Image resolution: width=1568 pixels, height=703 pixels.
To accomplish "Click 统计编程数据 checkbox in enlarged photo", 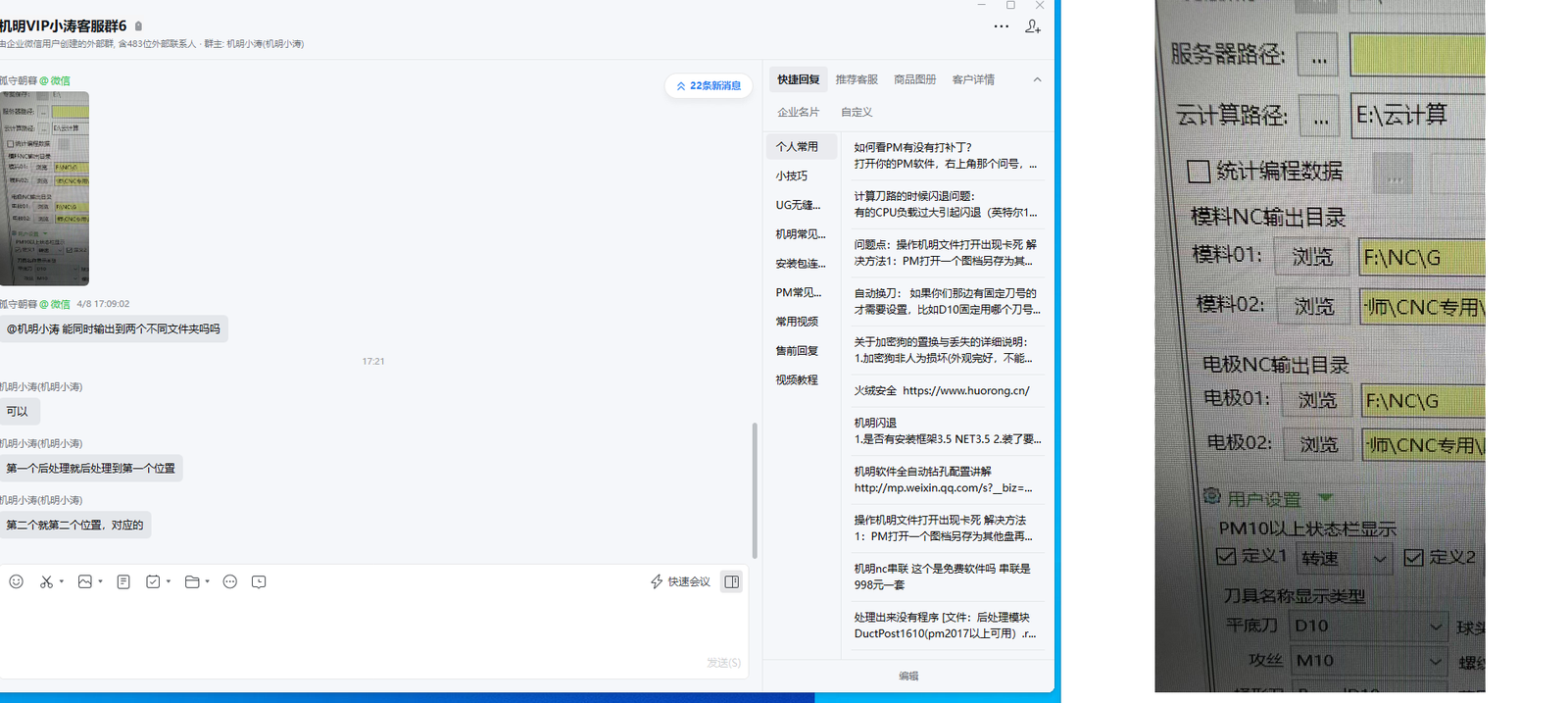I will point(1198,172).
